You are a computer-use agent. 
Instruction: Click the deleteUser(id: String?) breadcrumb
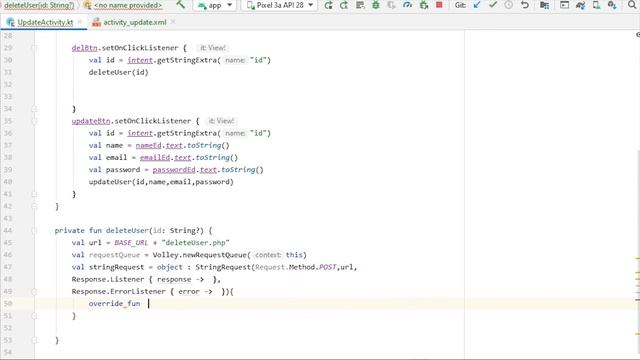39,5
